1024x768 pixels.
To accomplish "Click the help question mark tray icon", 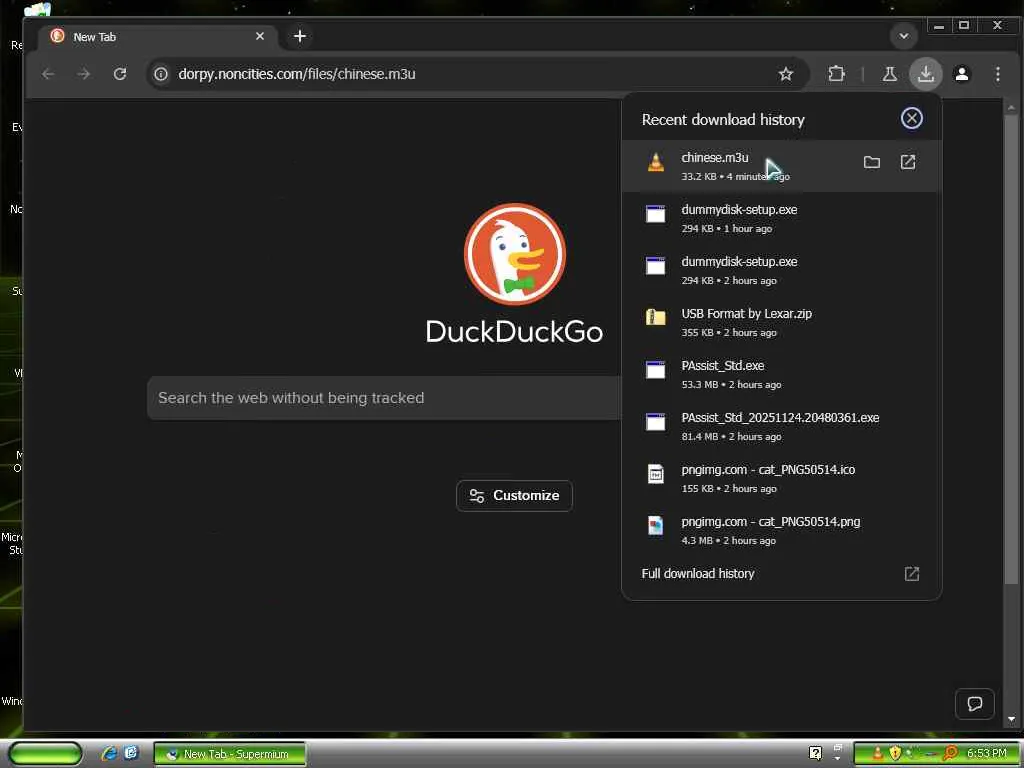I will point(815,753).
